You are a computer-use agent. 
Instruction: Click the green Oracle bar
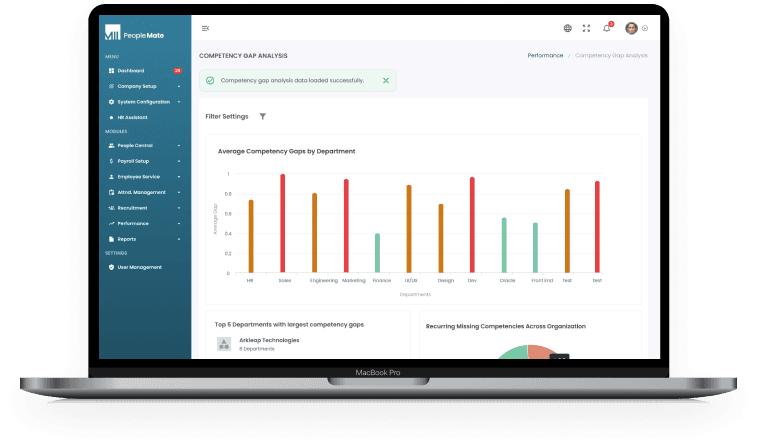coord(504,245)
